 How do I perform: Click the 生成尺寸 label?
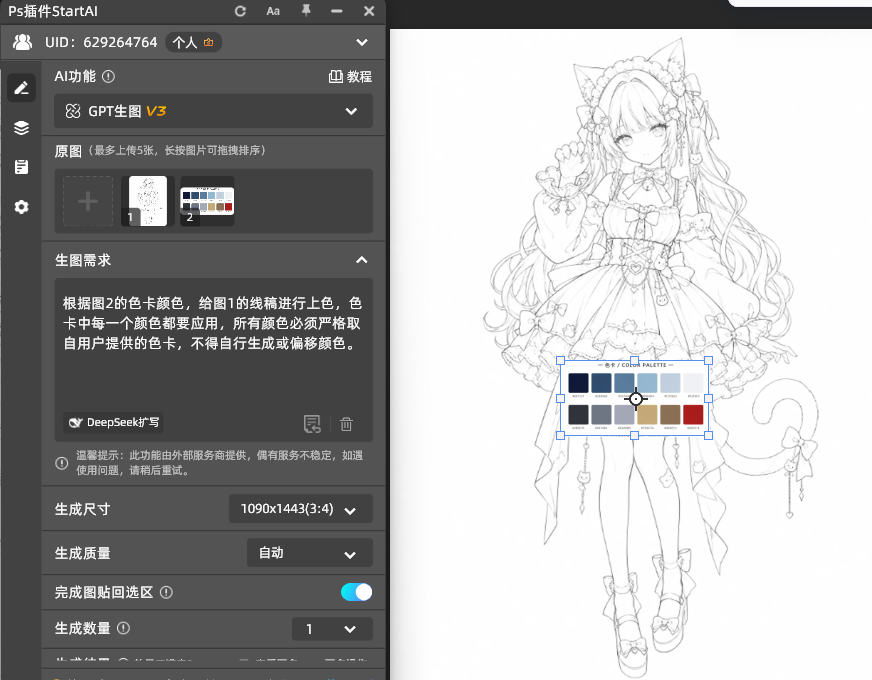pyautogui.click(x=82, y=509)
